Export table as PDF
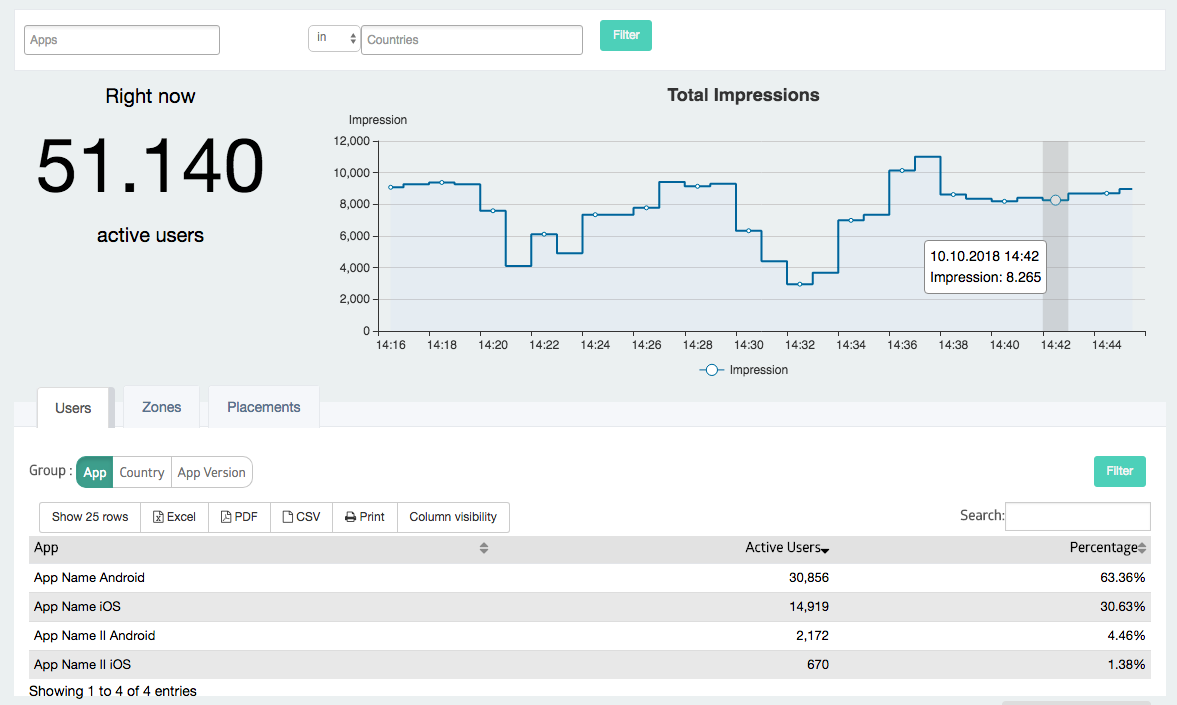This screenshot has width=1177, height=705. coord(239,517)
